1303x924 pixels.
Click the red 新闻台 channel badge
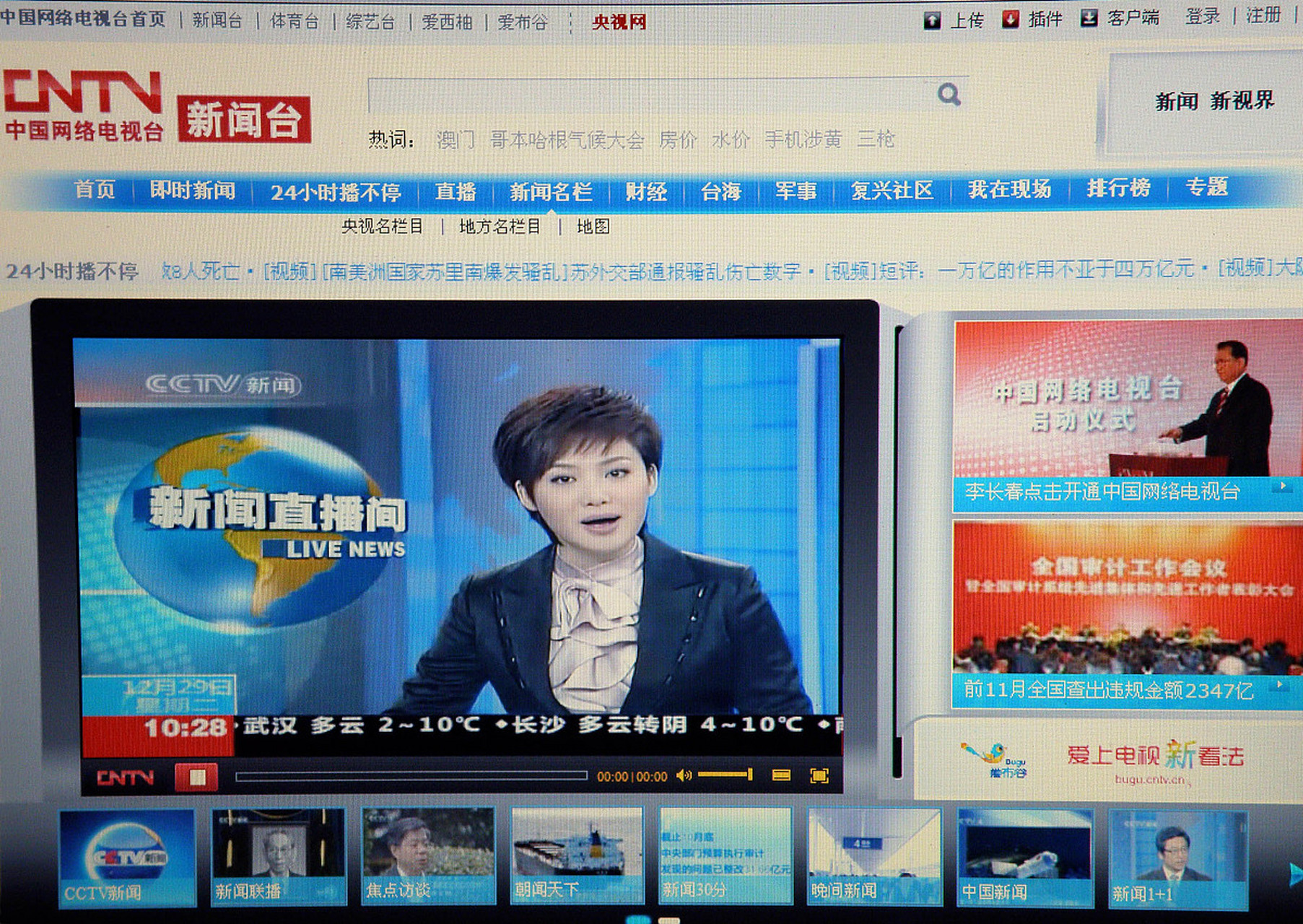click(245, 119)
